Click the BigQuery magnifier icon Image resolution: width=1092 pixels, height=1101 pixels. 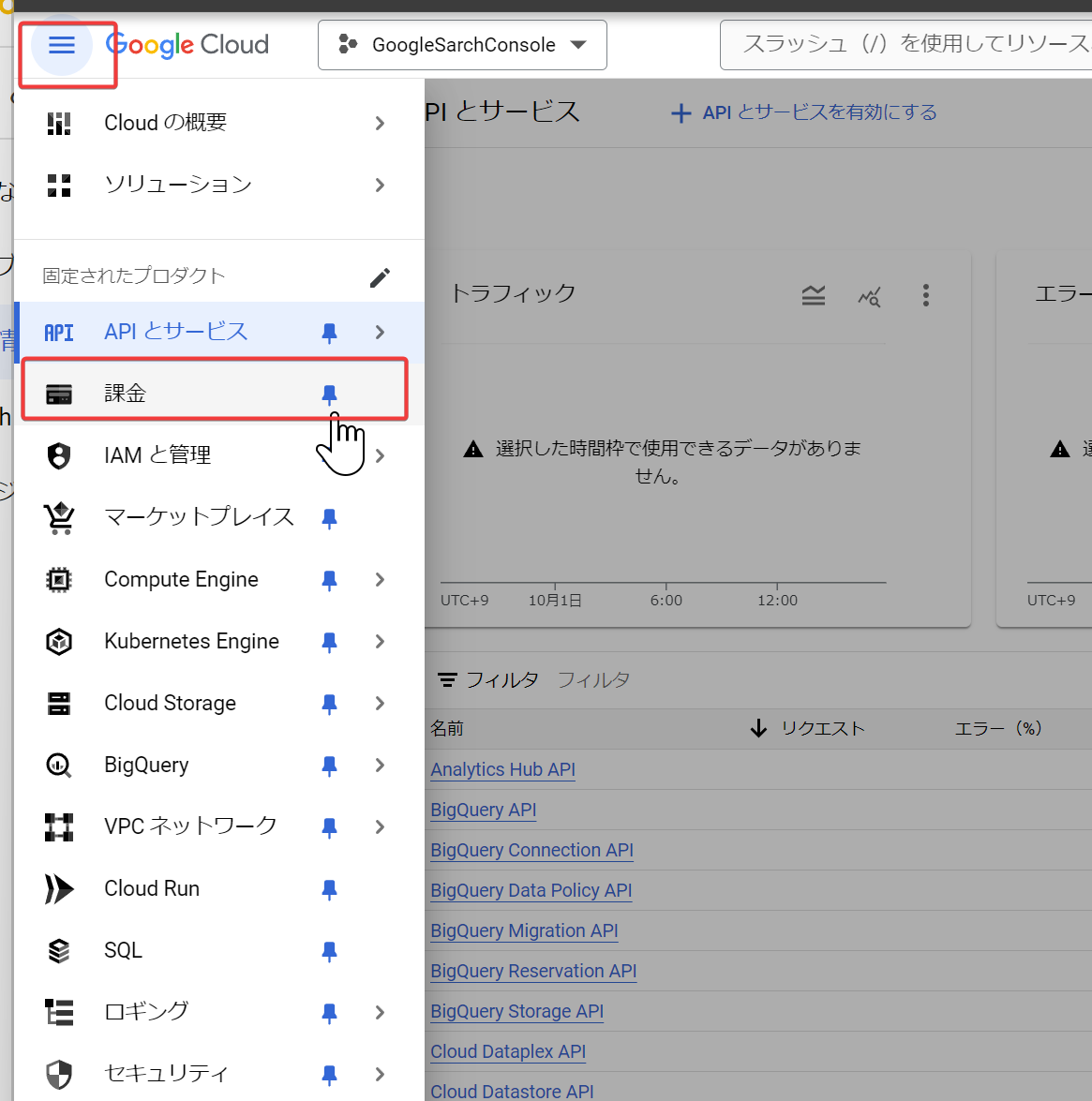[x=59, y=766]
